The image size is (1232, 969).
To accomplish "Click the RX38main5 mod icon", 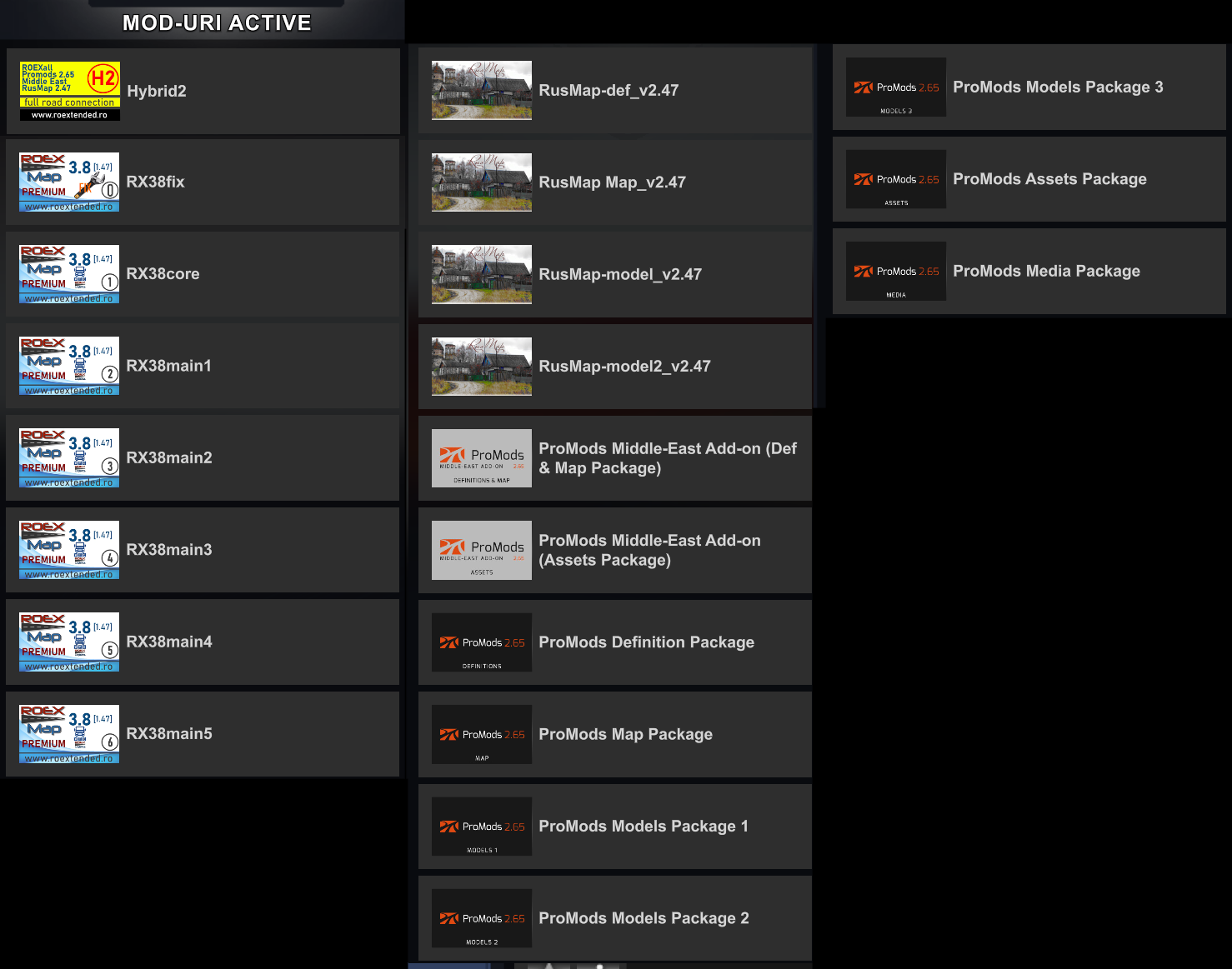I will [69, 734].
